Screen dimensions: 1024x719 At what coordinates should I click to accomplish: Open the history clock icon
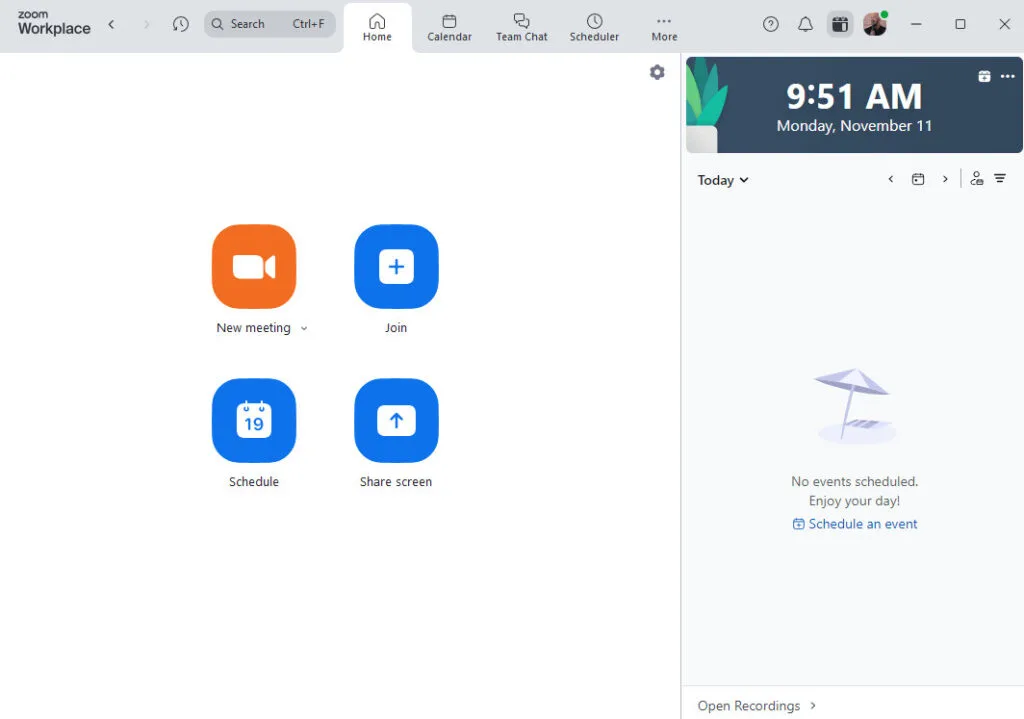[180, 24]
